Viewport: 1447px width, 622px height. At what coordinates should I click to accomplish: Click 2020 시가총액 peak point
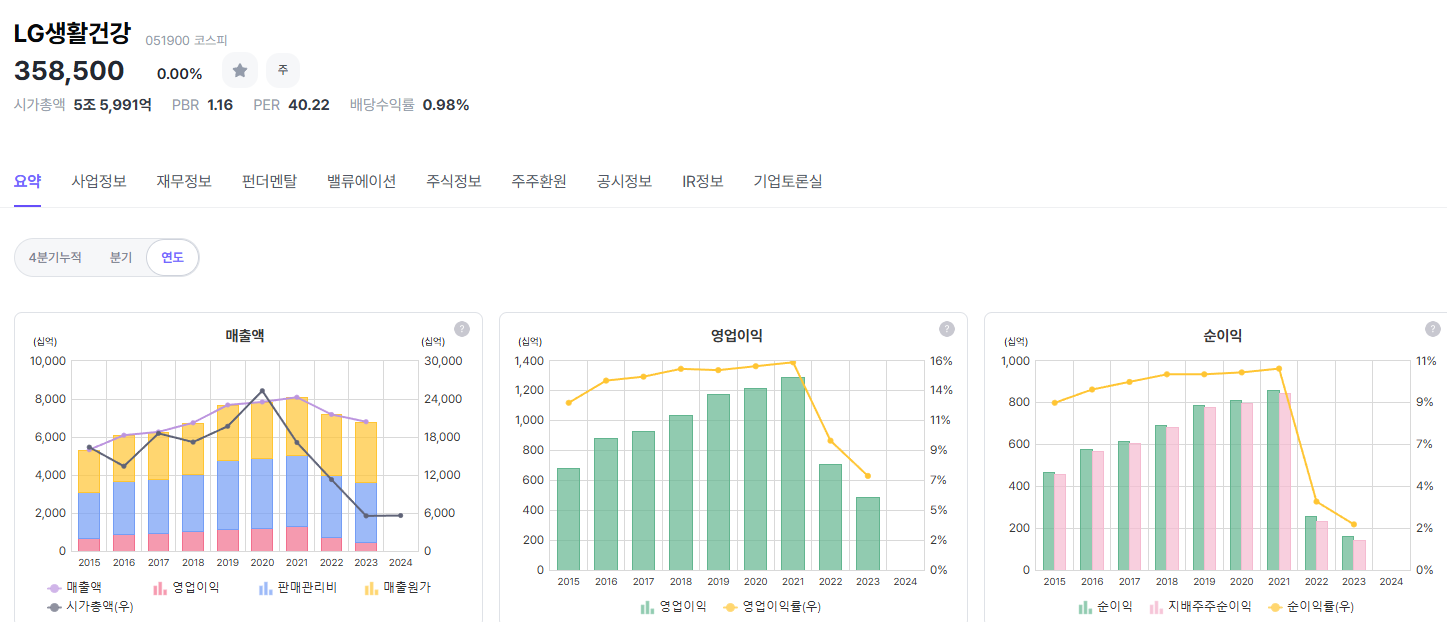[262, 391]
